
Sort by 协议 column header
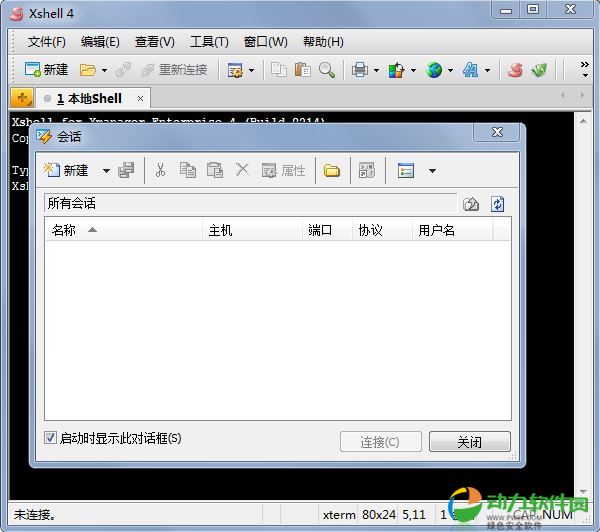[382, 230]
